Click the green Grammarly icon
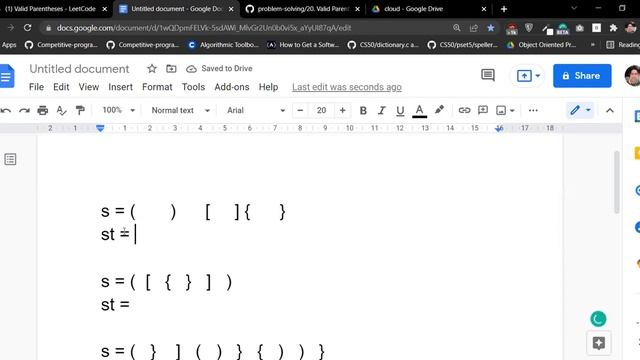 598,319
